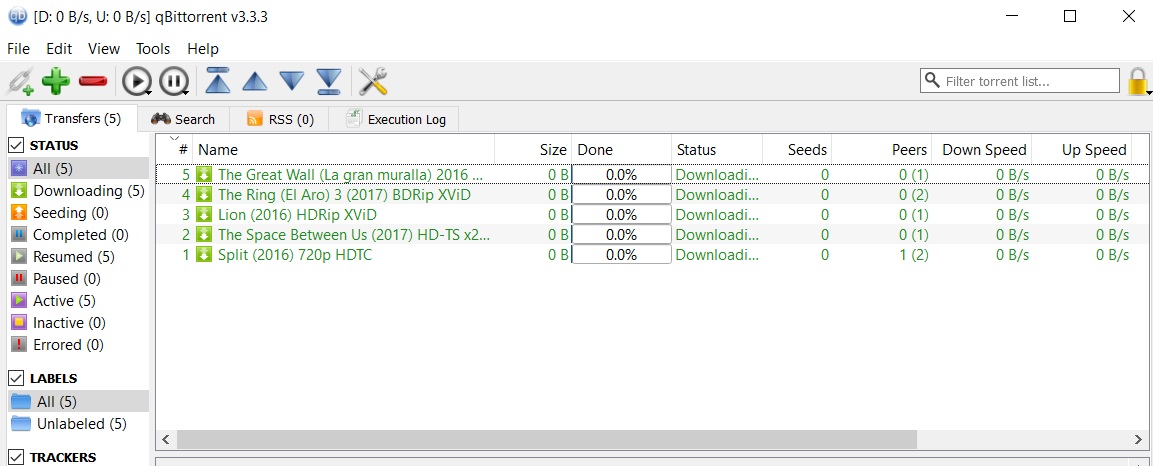1153x466 pixels.
Task: Move torrent to top of queue
Action: 218,81
